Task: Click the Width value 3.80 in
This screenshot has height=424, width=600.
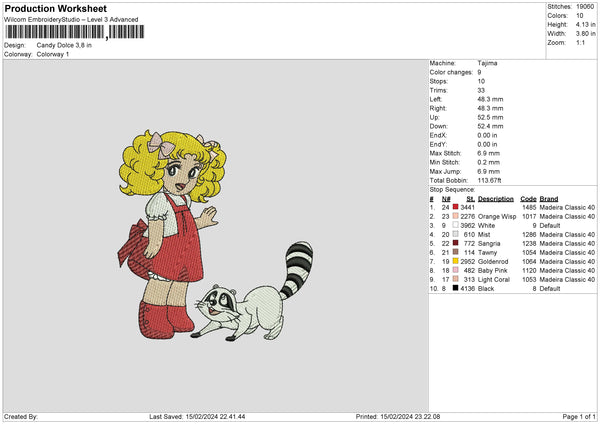Action: (x=585, y=34)
